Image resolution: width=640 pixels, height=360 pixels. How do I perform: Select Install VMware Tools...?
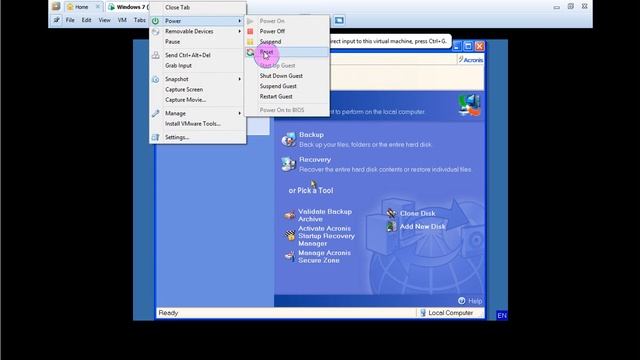click(193, 124)
